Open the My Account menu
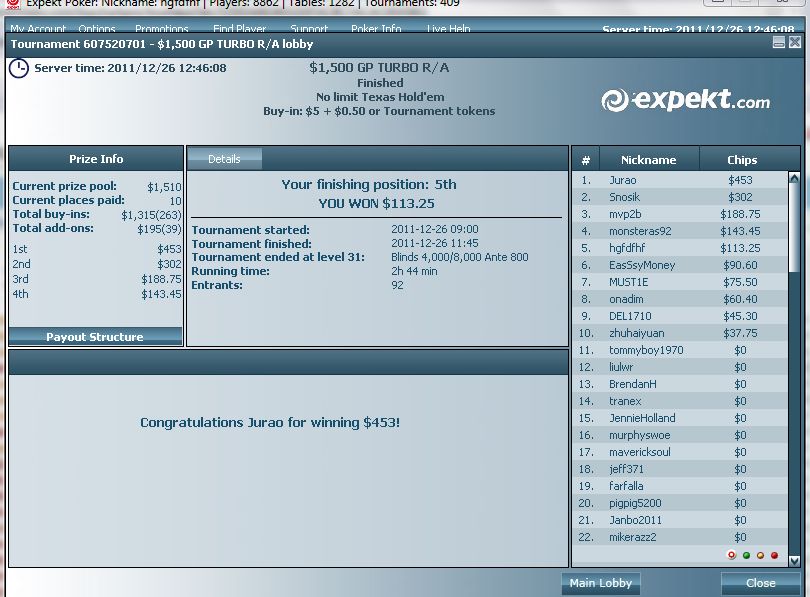810x597 pixels. pyautogui.click(x=38, y=29)
